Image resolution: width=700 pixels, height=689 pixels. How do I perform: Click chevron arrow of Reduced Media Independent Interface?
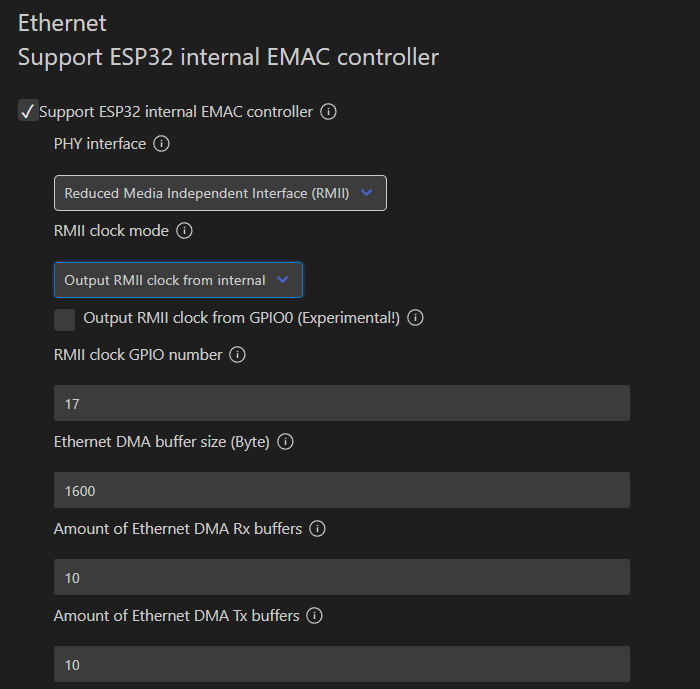[x=367, y=192]
